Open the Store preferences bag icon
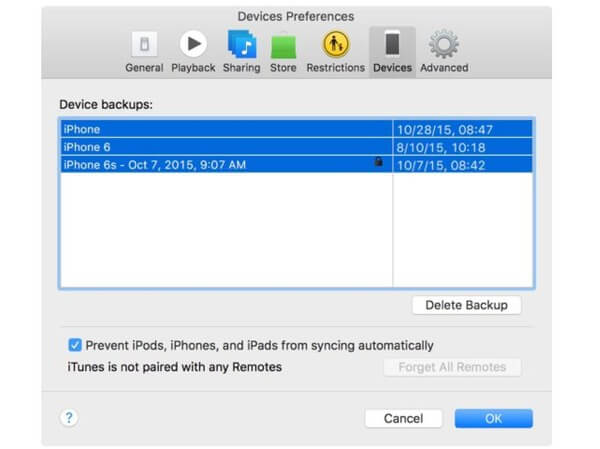Image resolution: width=600 pixels, height=449 pixels. click(283, 45)
